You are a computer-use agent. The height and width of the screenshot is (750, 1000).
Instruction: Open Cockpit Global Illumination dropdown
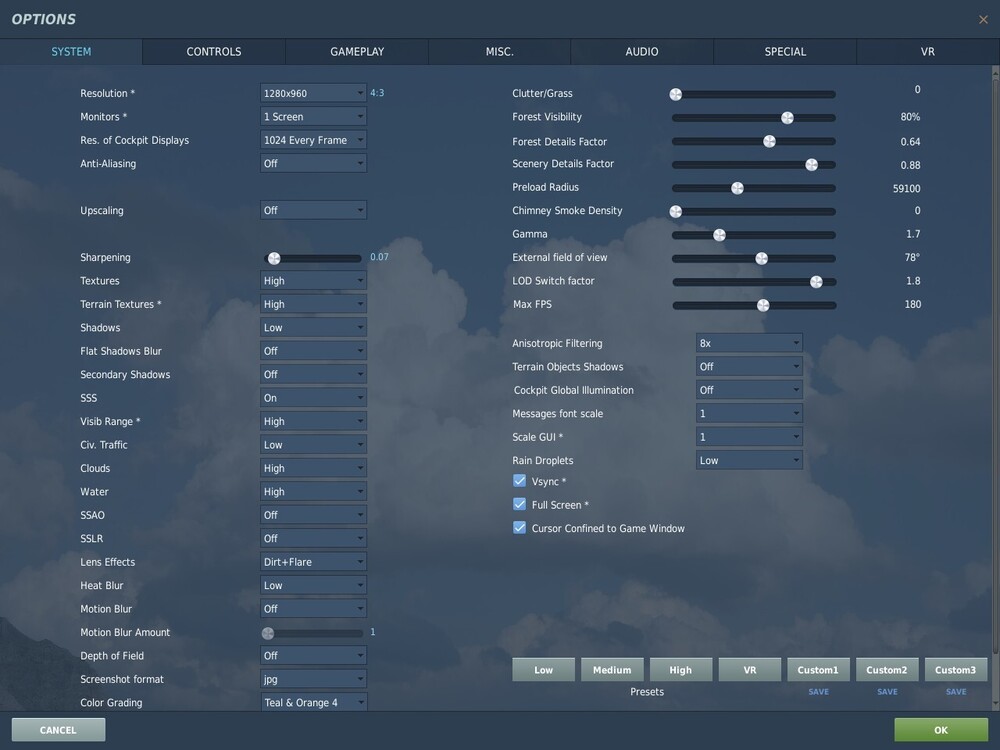[749, 390]
